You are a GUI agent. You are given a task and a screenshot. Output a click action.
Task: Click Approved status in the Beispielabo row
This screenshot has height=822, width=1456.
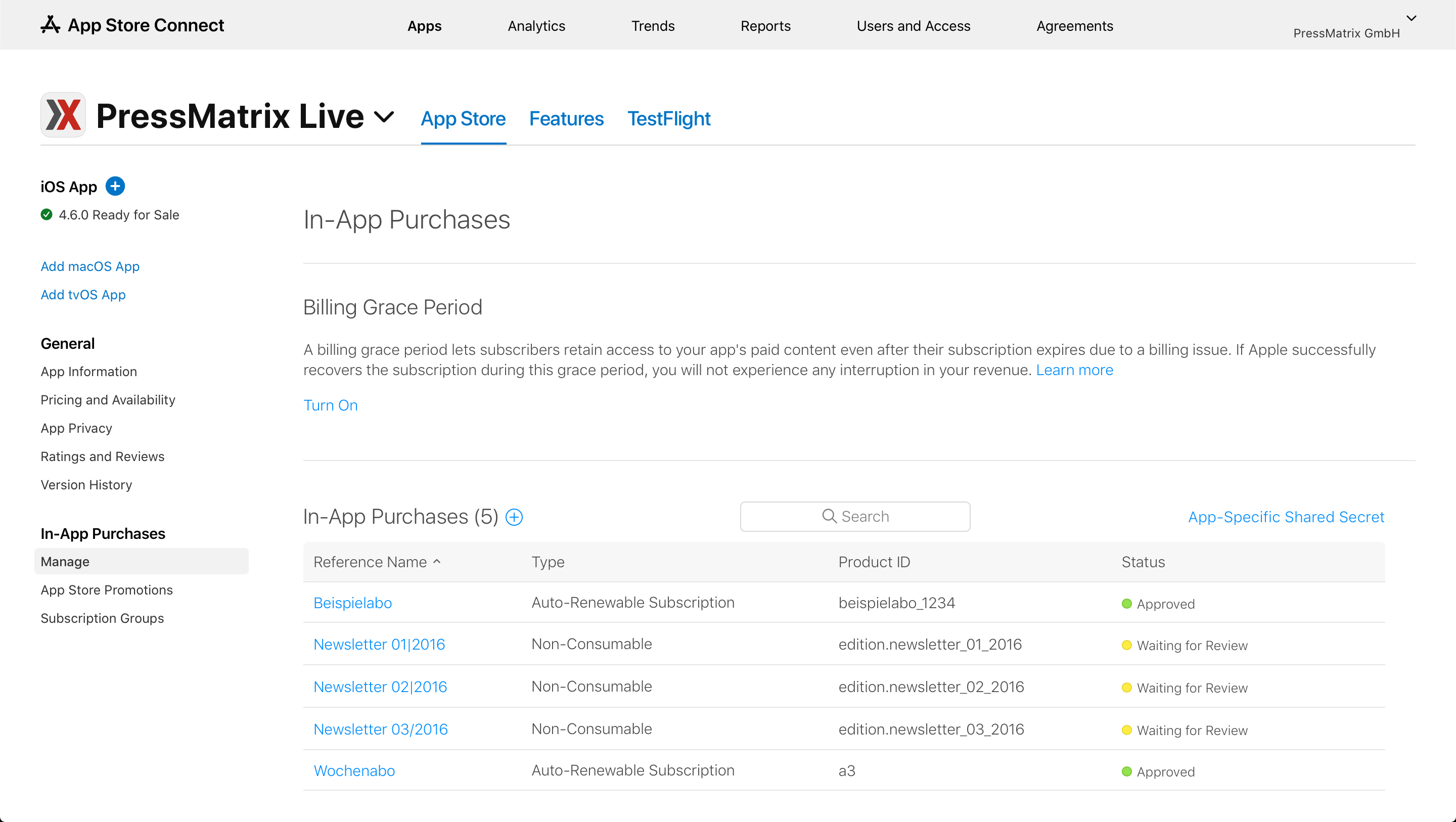tap(1158, 604)
